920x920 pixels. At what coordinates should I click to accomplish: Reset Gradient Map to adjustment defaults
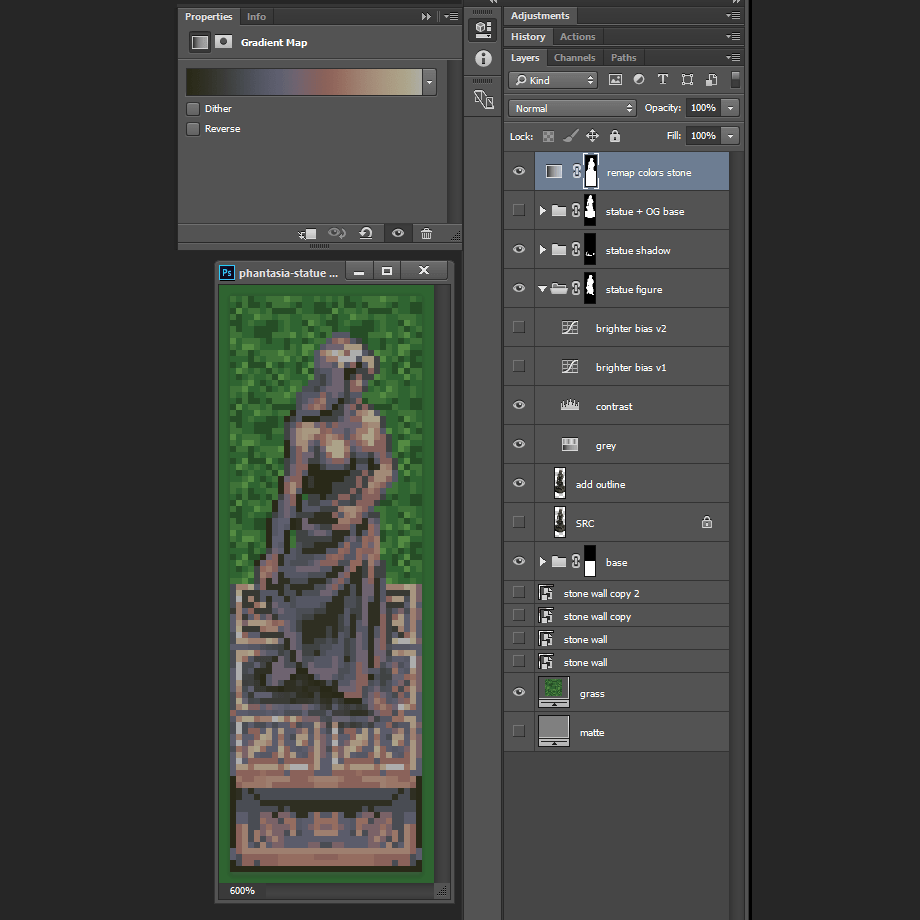click(x=366, y=234)
